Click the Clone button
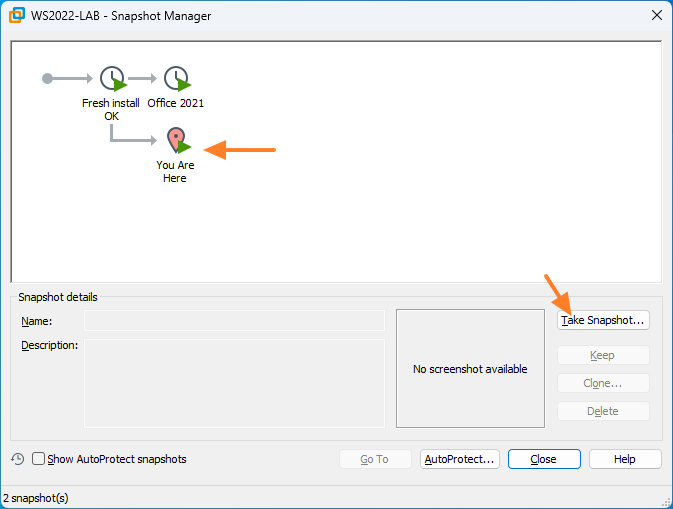 point(603,383)
